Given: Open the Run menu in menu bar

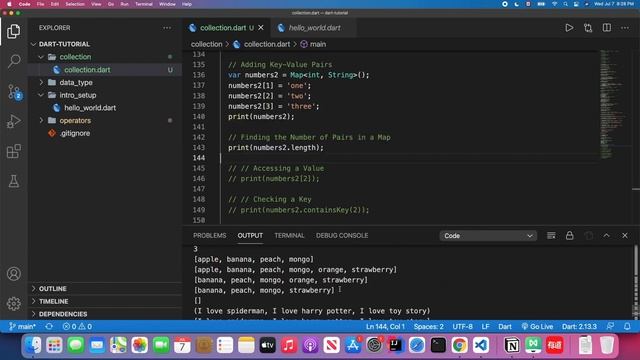Looking at the screenshot, I should 124,4.
